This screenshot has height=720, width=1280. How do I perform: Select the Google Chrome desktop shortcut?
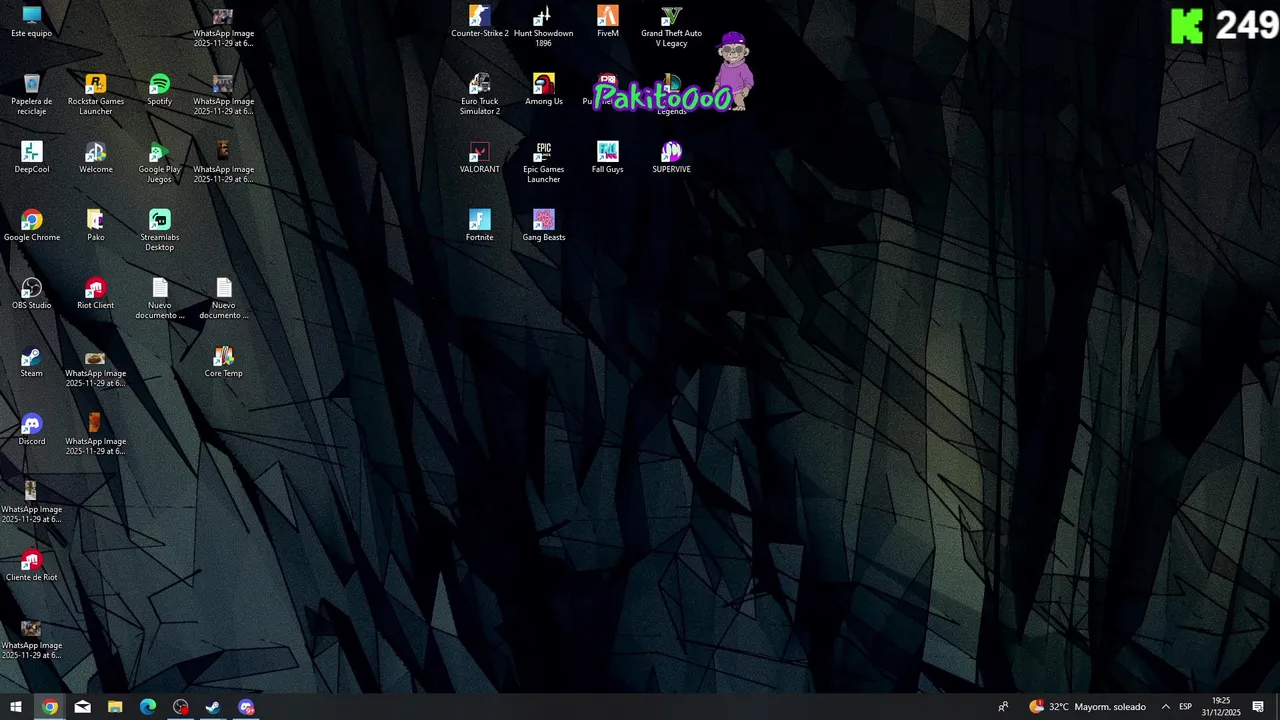pos(32,226)
